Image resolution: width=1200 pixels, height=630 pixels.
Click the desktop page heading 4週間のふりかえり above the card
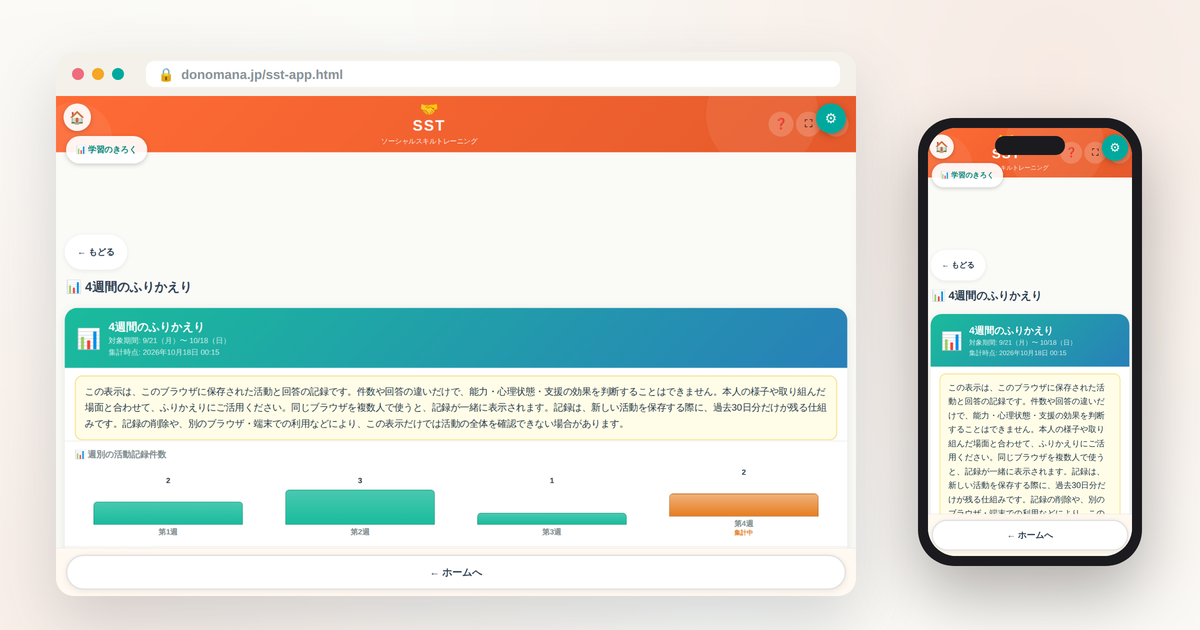pyautogui.click(x=129, y=287)
